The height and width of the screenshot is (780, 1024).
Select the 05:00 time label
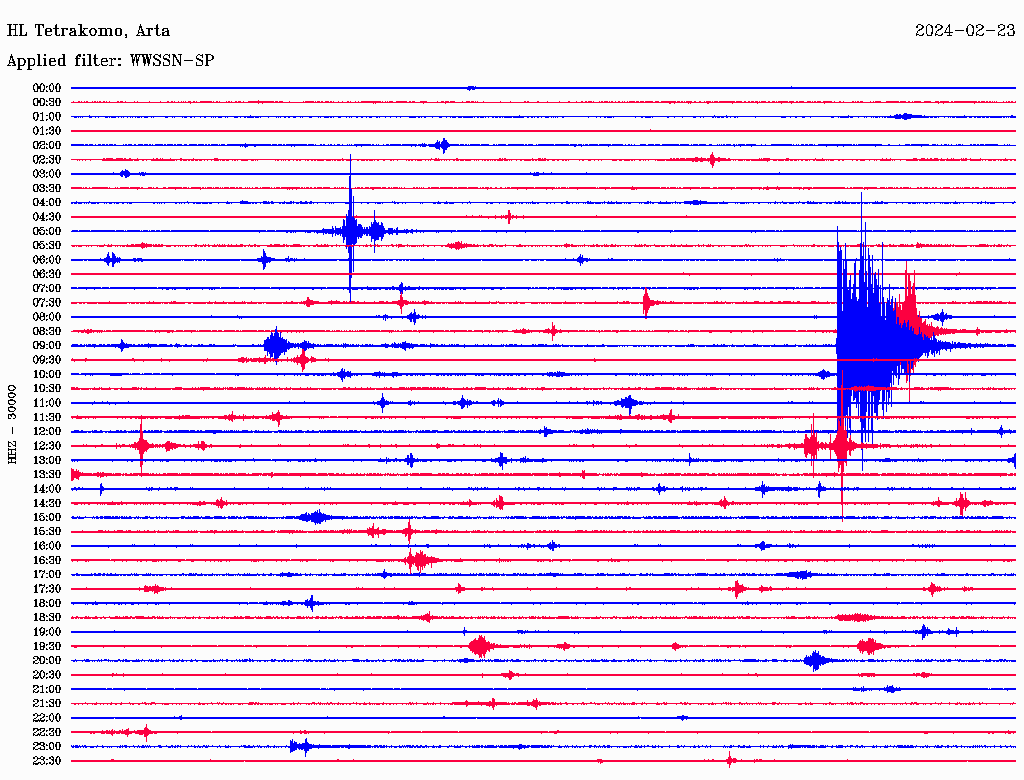(47, 231)
